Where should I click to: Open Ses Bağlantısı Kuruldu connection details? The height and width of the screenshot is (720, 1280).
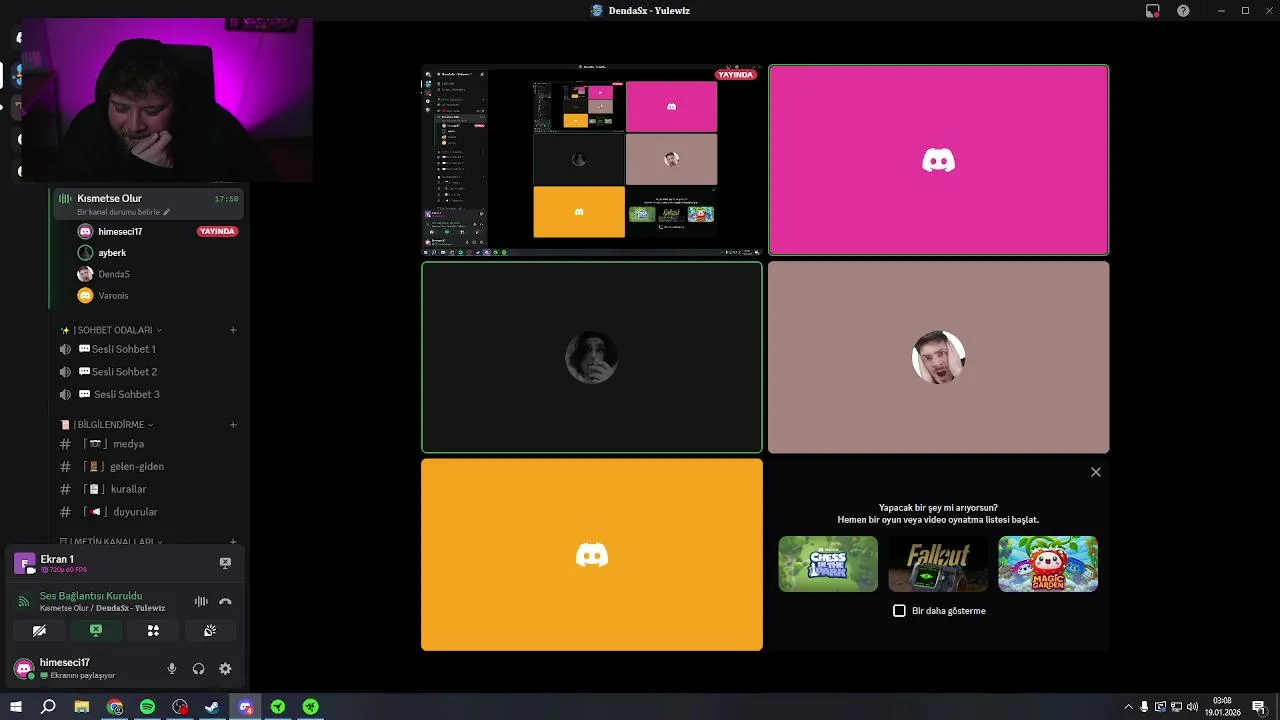click(x=91, y=596)
